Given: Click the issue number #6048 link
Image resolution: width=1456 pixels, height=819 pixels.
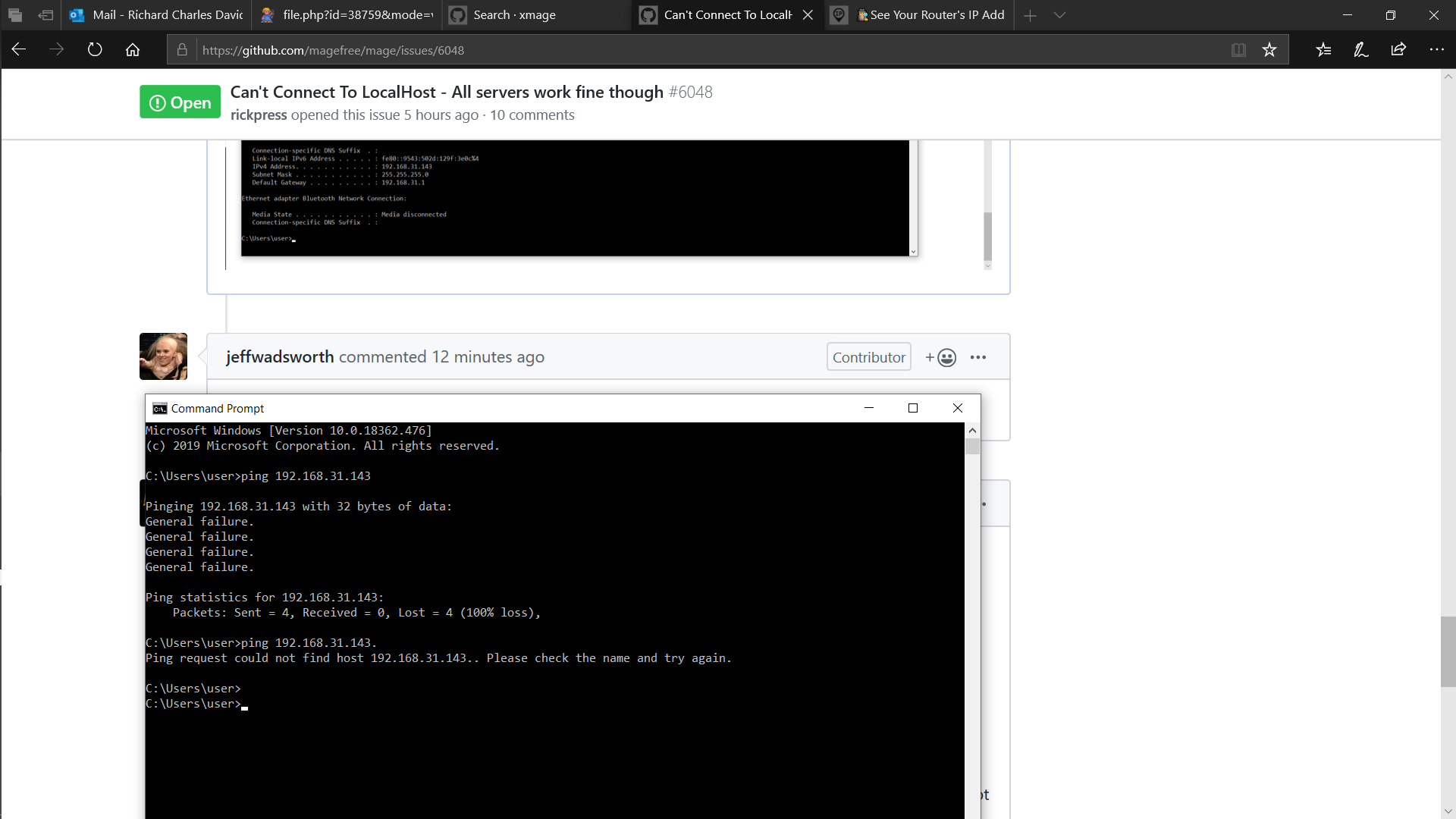Looking at the screenshot, I should (x=691, y=92).
